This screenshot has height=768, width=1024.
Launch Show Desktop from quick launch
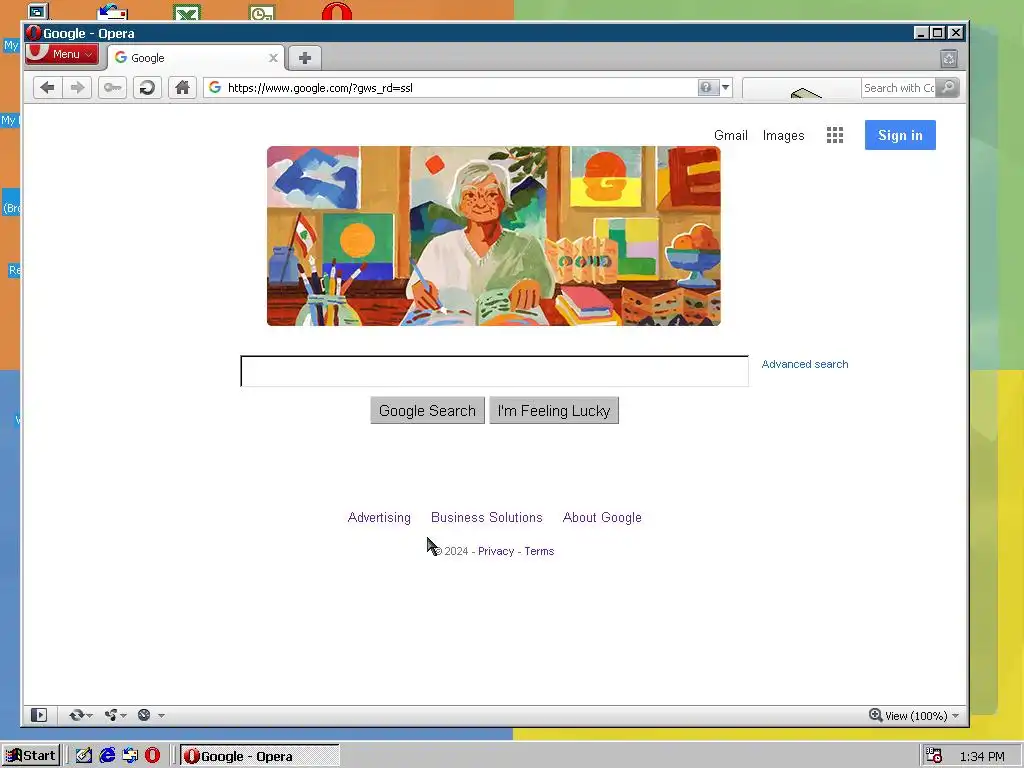click(84, 756)
